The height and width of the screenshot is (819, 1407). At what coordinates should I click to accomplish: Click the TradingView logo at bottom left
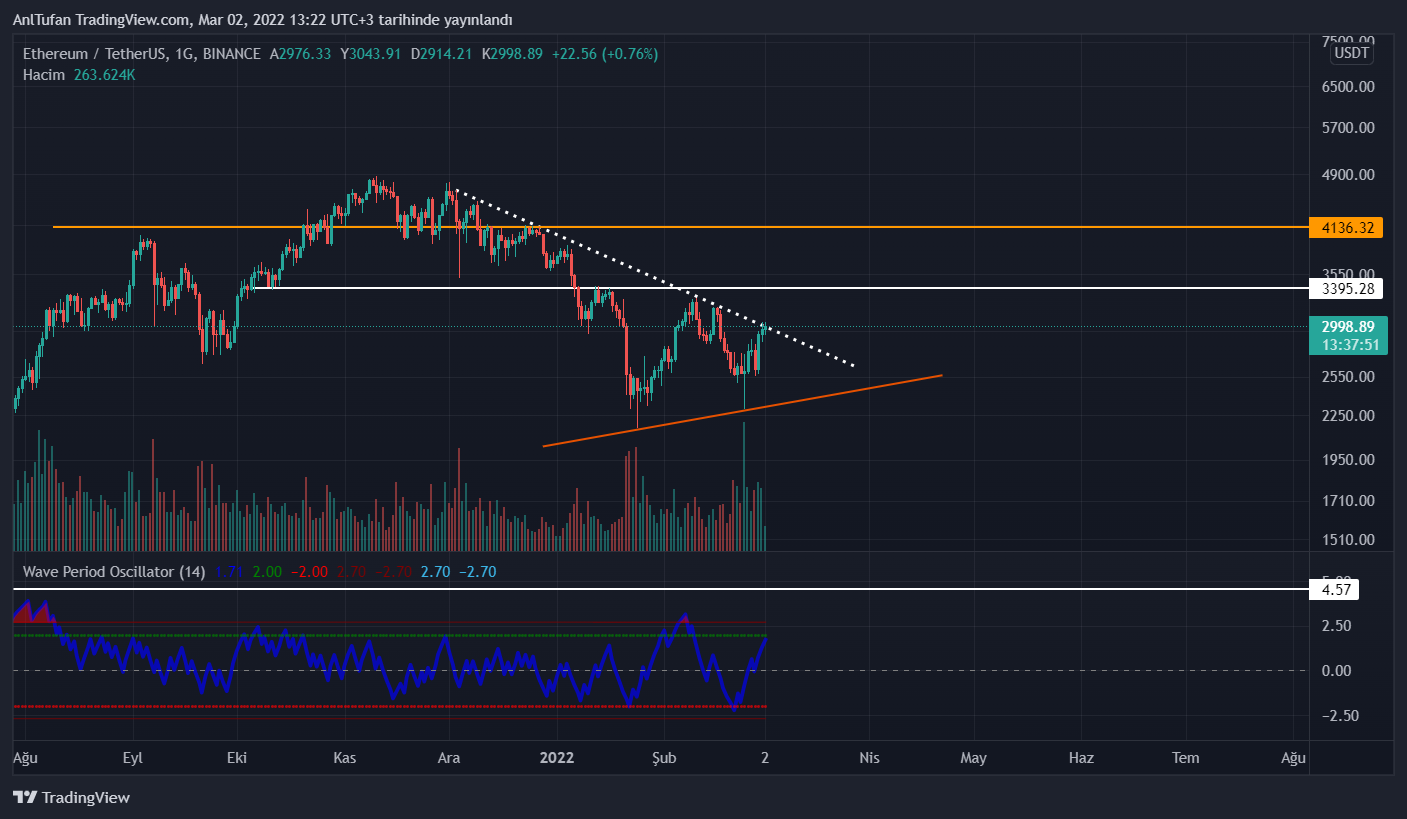tap(71, 797)
